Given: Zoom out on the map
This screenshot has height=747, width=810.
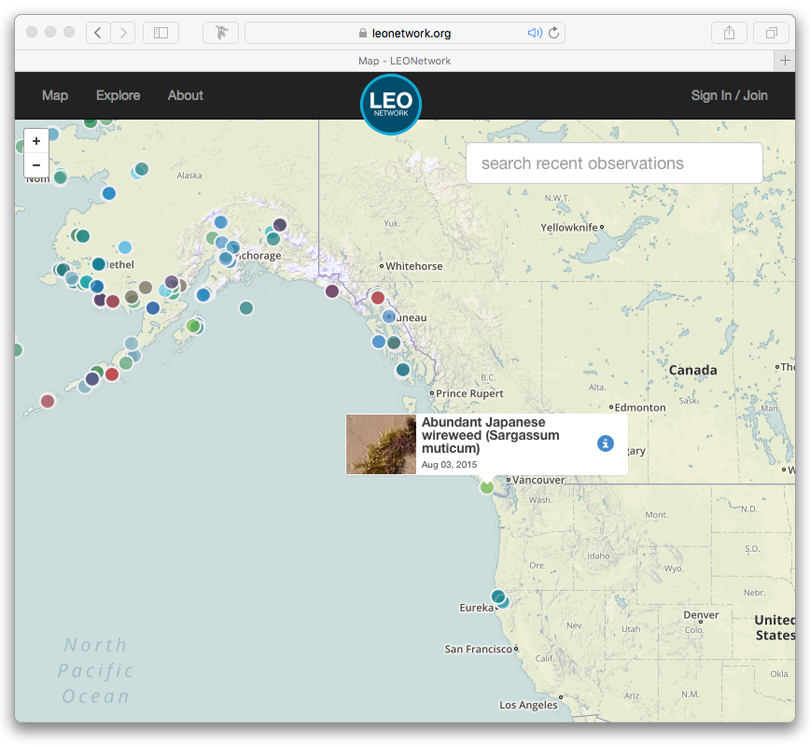Looking at the screenshot, I should [x=37, y=165].
